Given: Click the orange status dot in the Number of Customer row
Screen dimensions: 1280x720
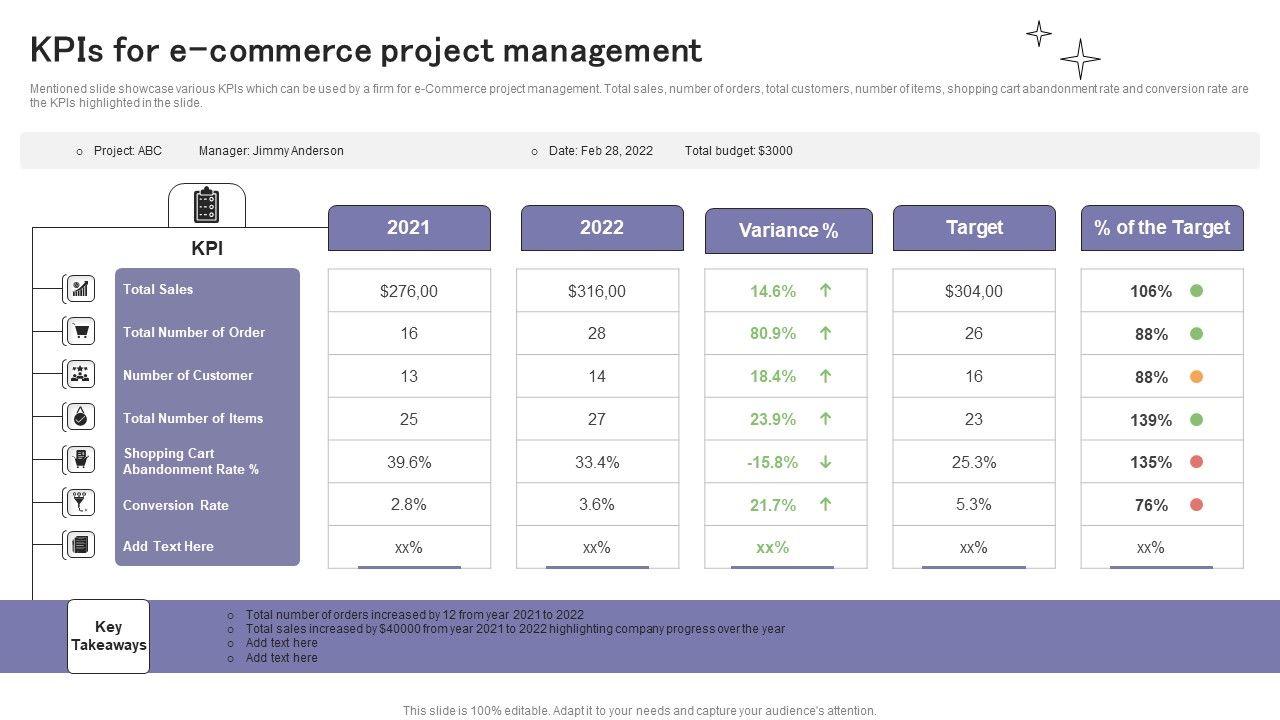Looking at the screenshot, I should (1196, 376).
